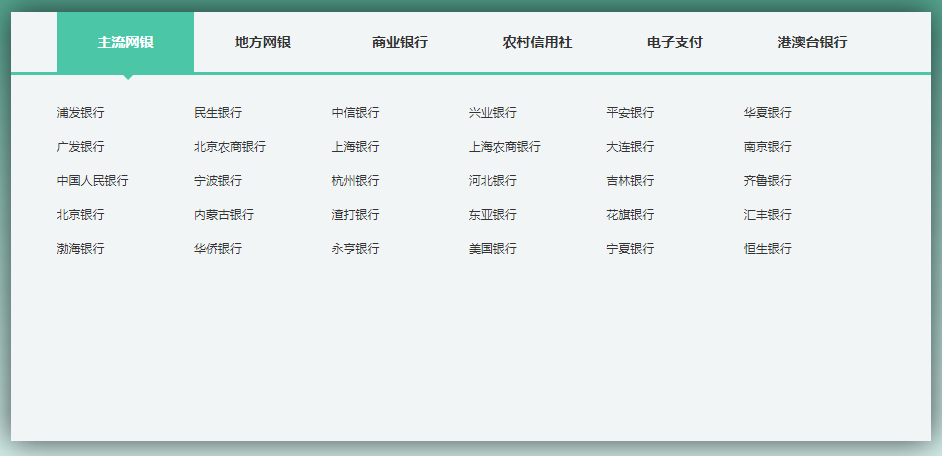The image size is (942, 456).
Task: Select the 平安银行 link
Action: tap(630, 113)
